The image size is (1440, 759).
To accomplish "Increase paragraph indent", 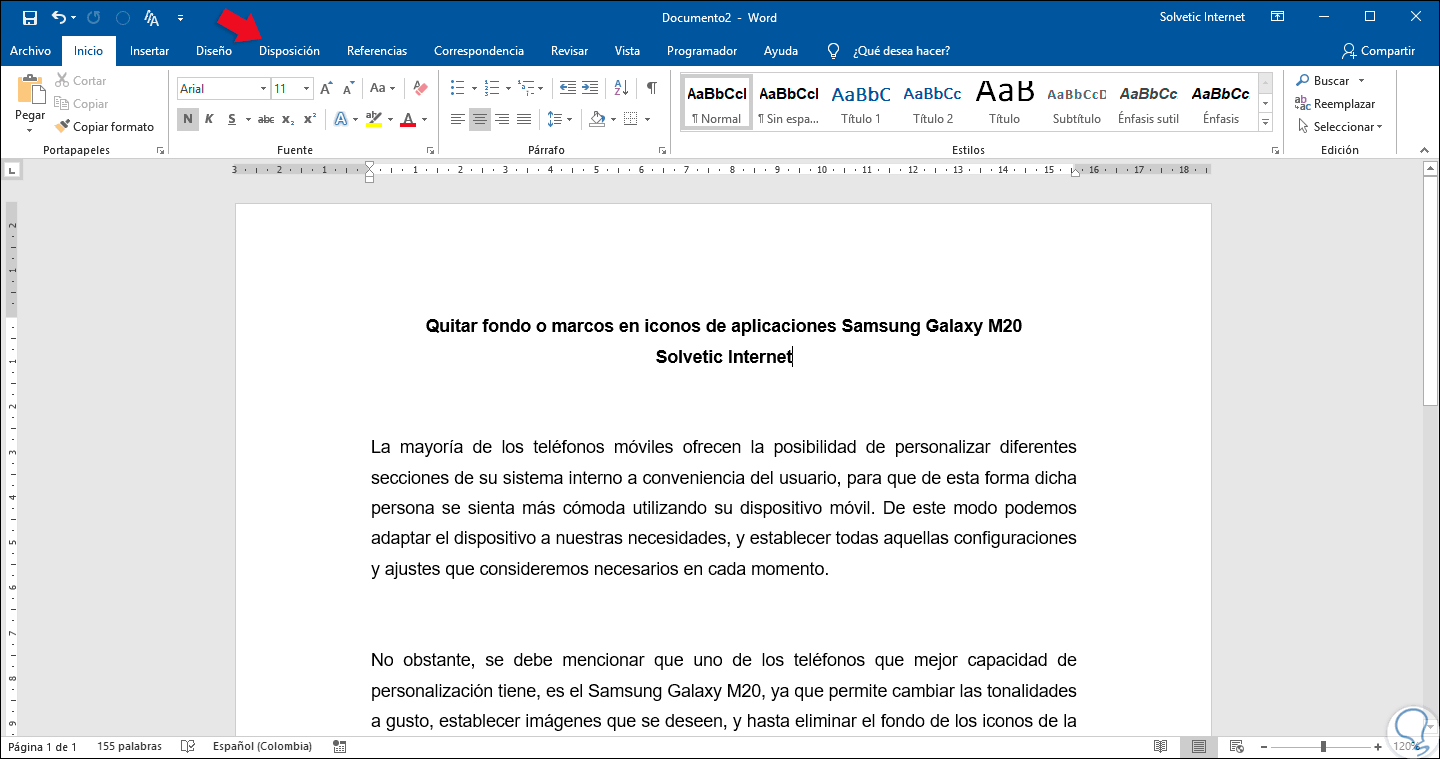I will pyautogui.click(x=590, y=88).
